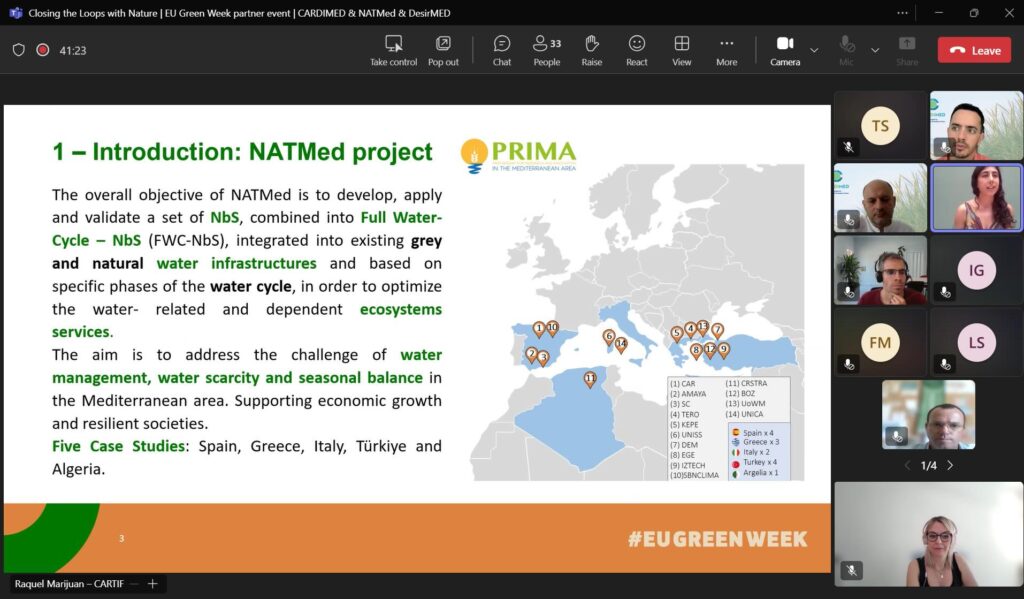Click the red recording indicator

click(42, 50)
